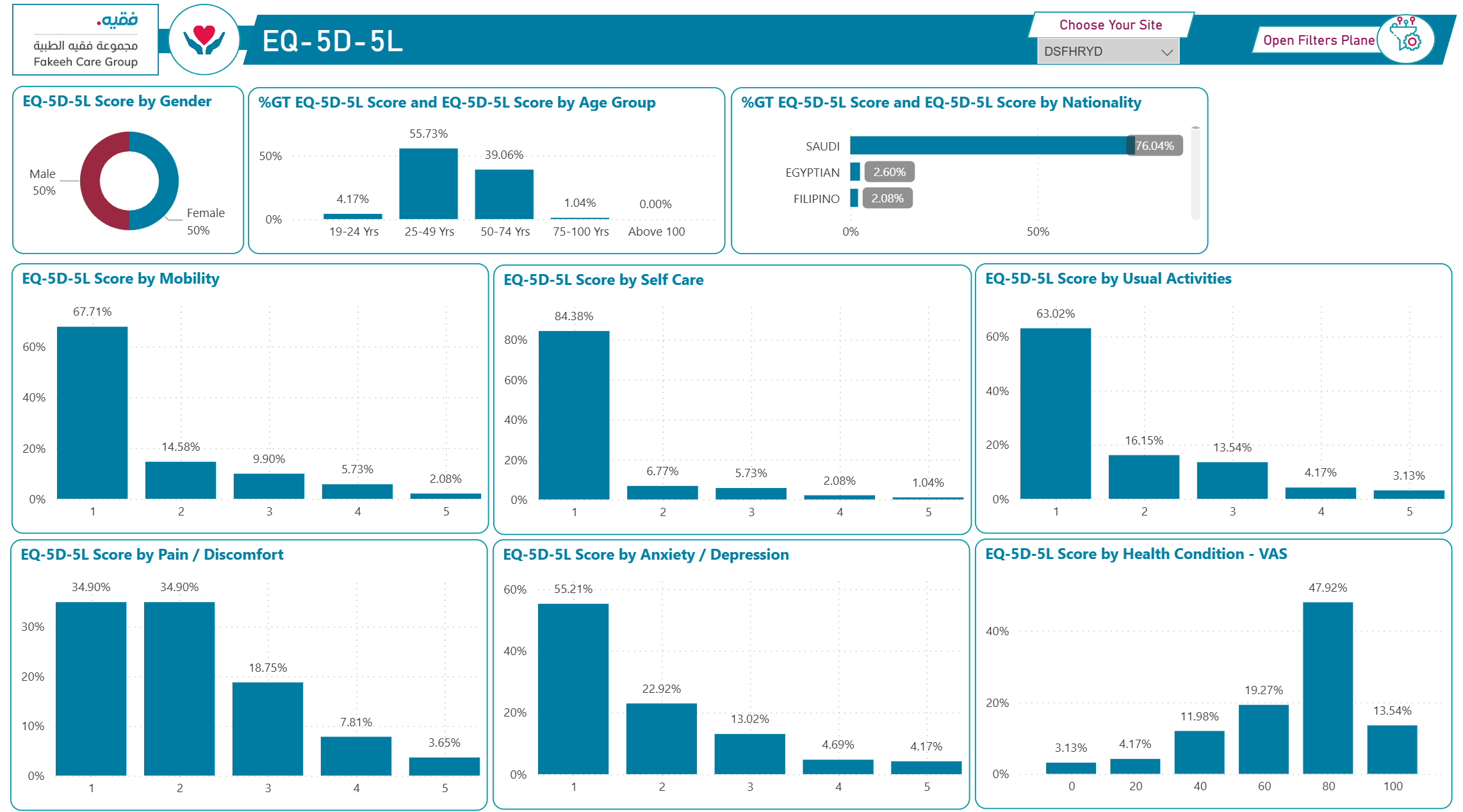
Task: Select the 50-74 Yrs age bar
Action: click(x=504, y=194)
